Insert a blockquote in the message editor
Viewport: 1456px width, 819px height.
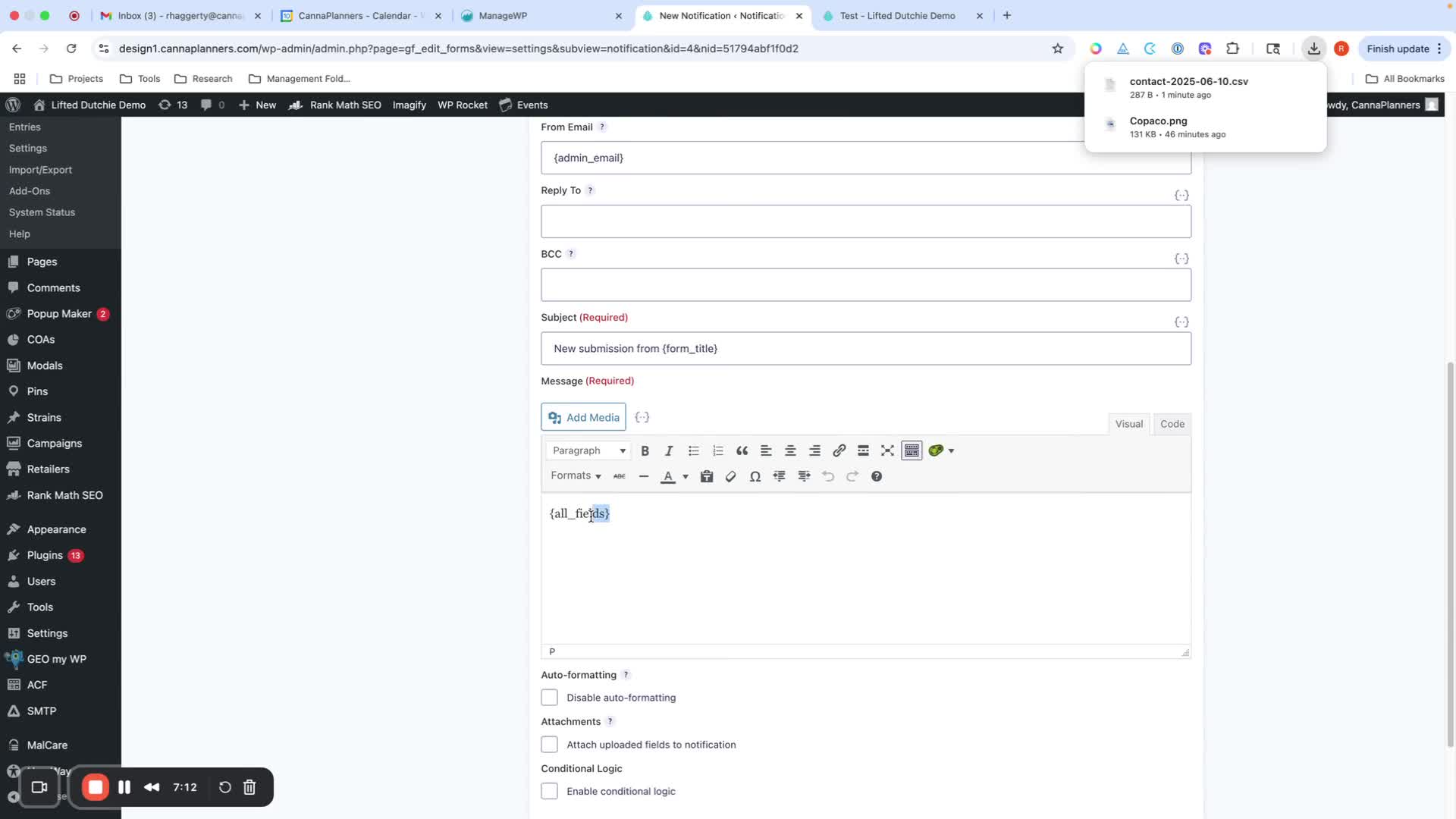tap(742, 450)
